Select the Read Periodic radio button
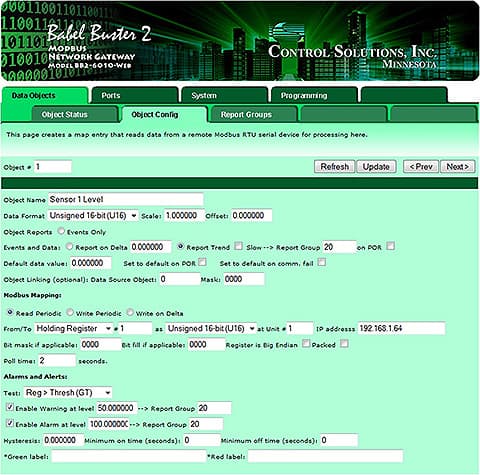This screenshot has width=480, height=475. coord(10,312)
